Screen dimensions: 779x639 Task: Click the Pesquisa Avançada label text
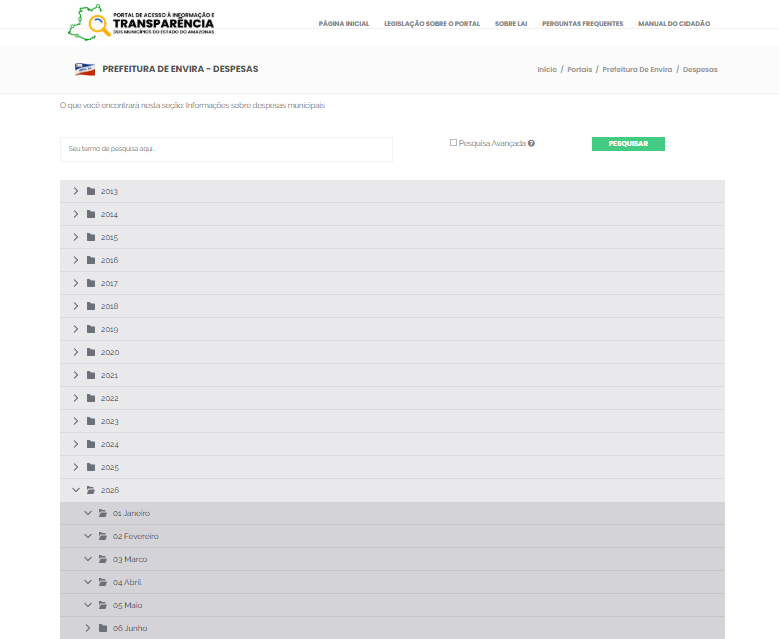pos(492,144)
